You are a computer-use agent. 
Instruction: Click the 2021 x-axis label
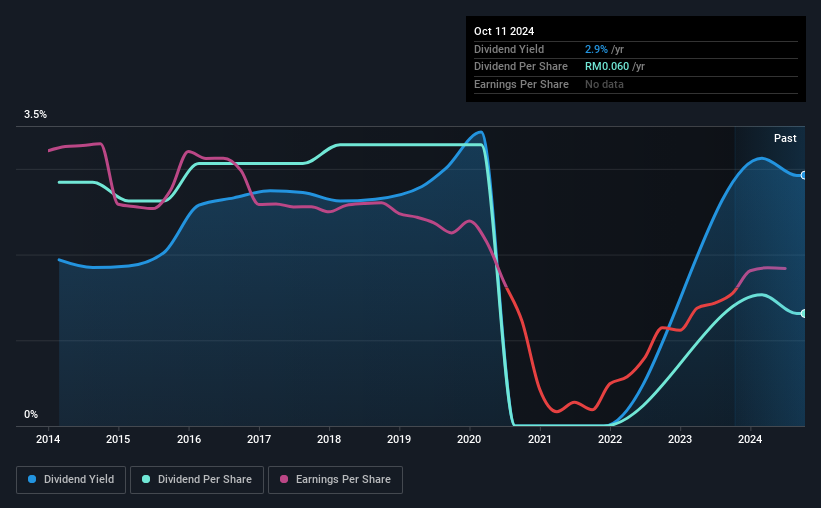point(540,439)
